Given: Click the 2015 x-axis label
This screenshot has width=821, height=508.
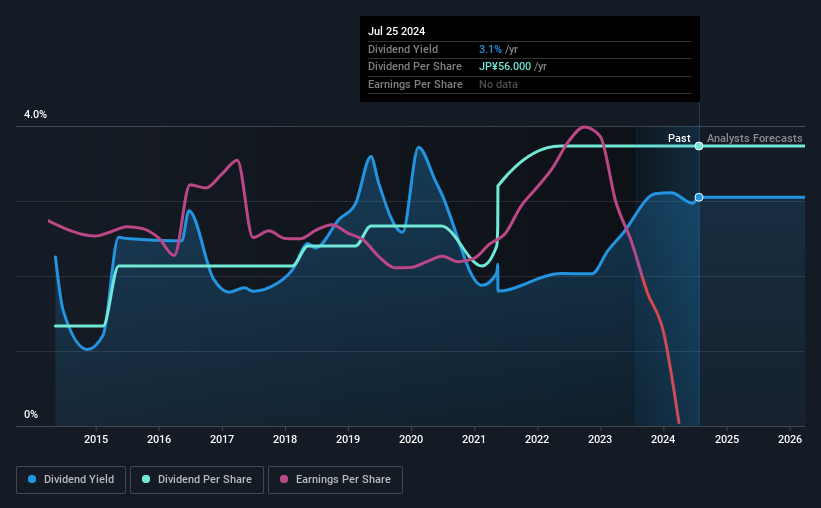Looking at the screenshot, I should [96, 439].
